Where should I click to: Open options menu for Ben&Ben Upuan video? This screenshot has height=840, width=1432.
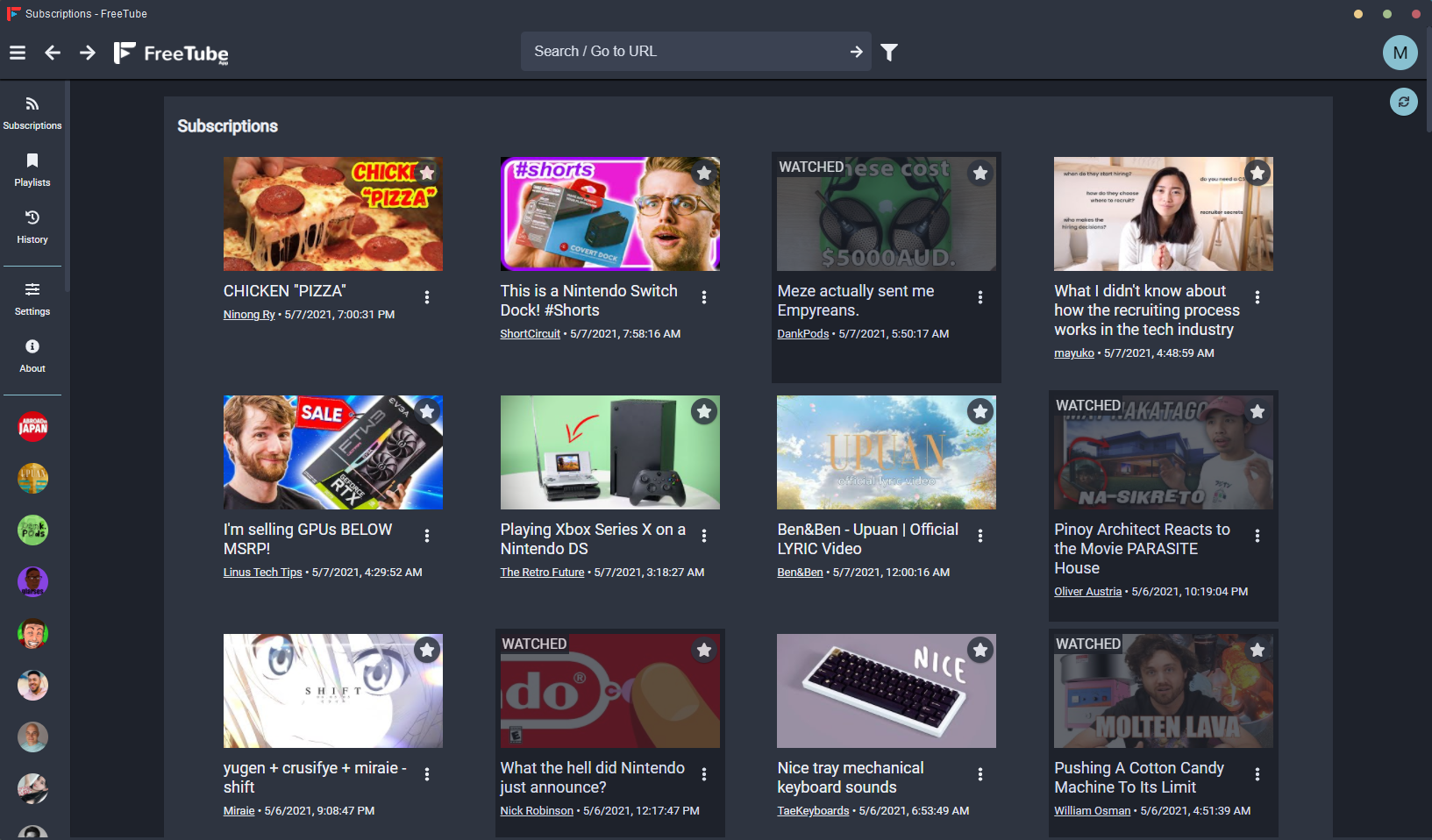pos(980,536)
